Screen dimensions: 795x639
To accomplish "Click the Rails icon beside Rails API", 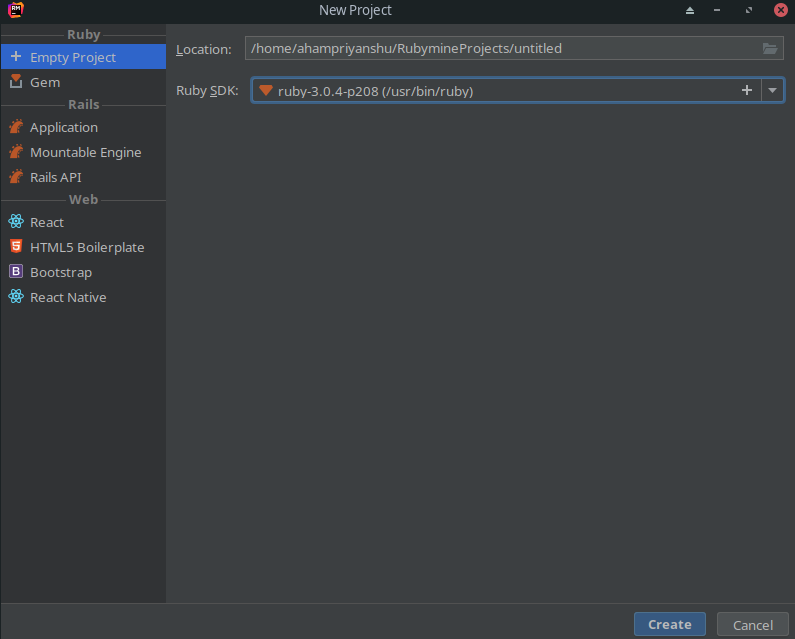I will (x=16, y=176).
